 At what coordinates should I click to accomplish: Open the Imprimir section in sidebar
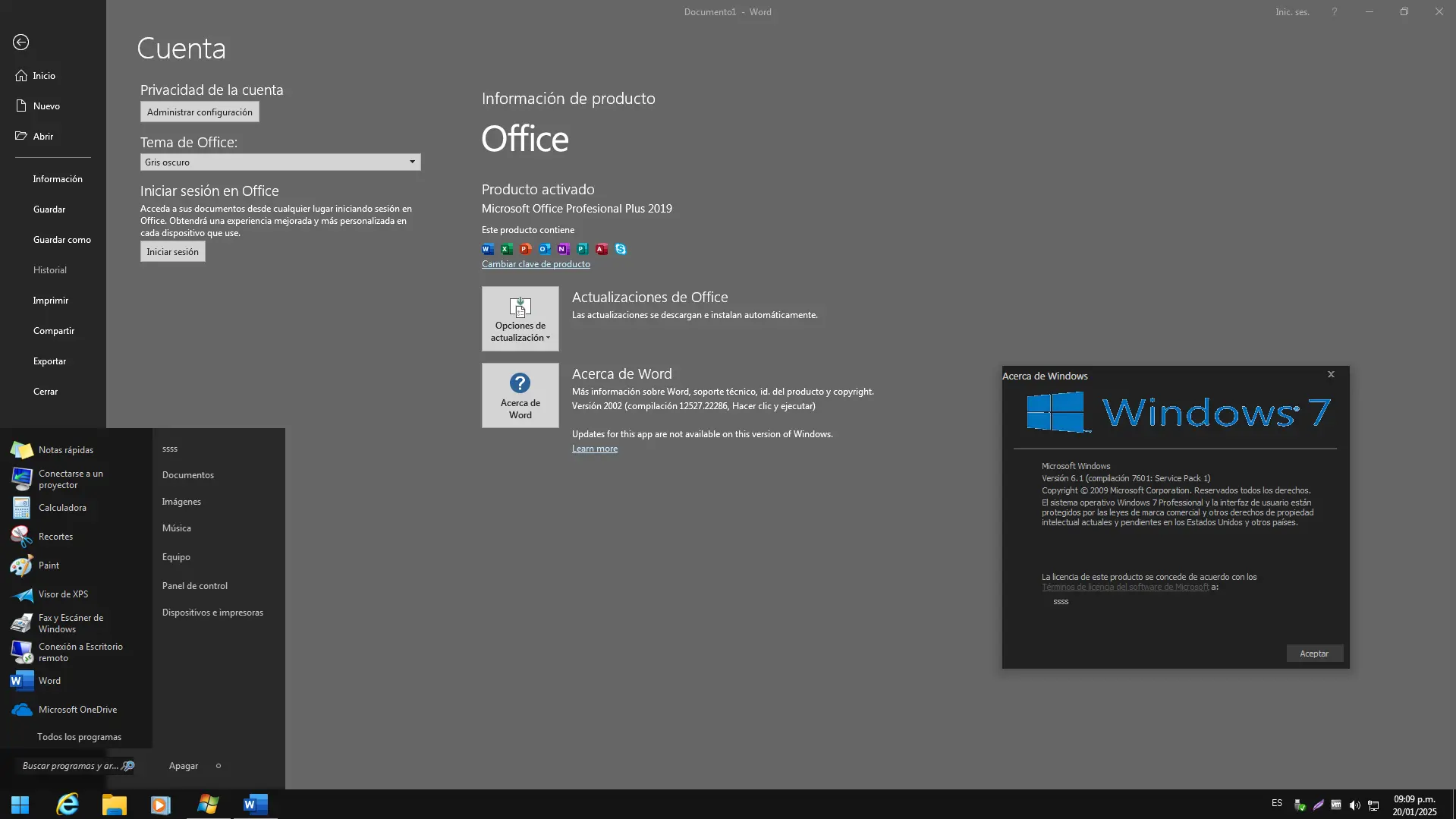[x=51, y=300]
